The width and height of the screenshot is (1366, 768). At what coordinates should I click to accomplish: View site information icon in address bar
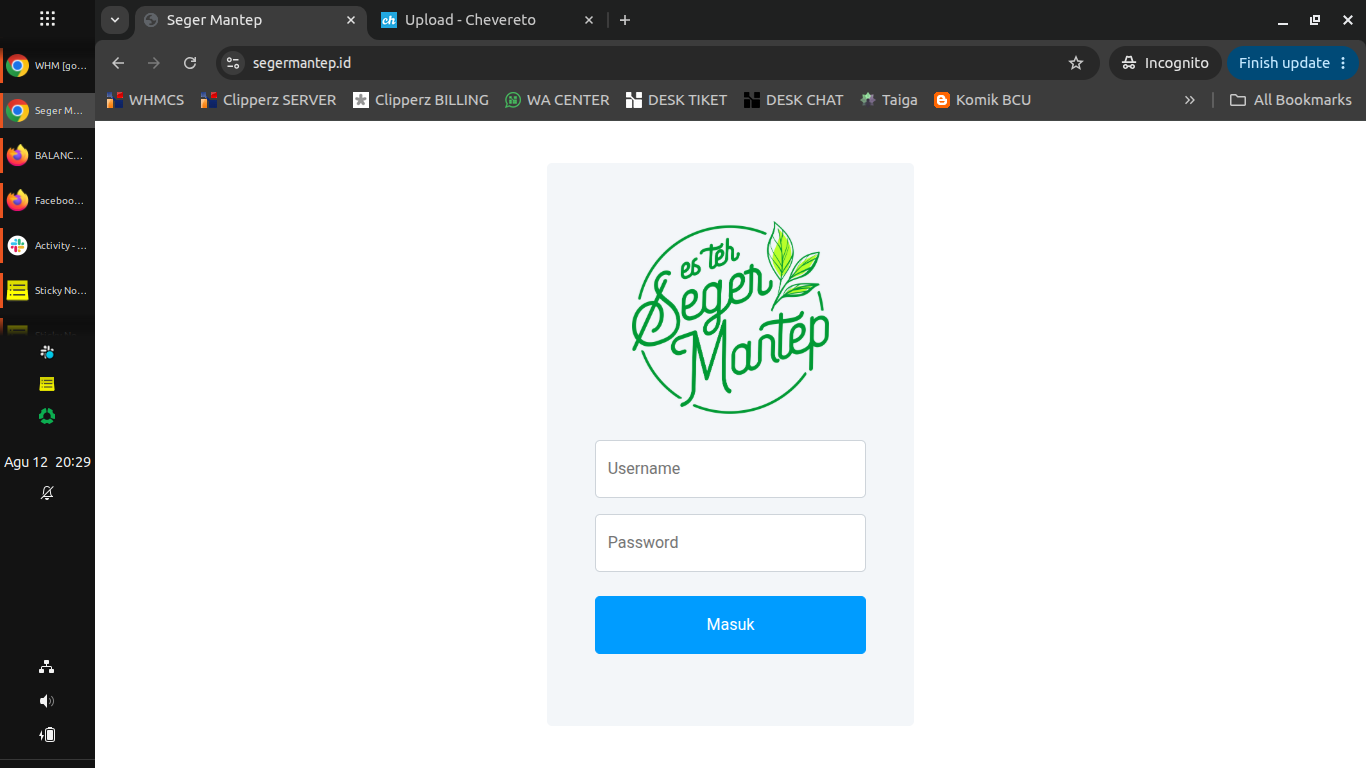pyautogui.click(x=232, y=63)
